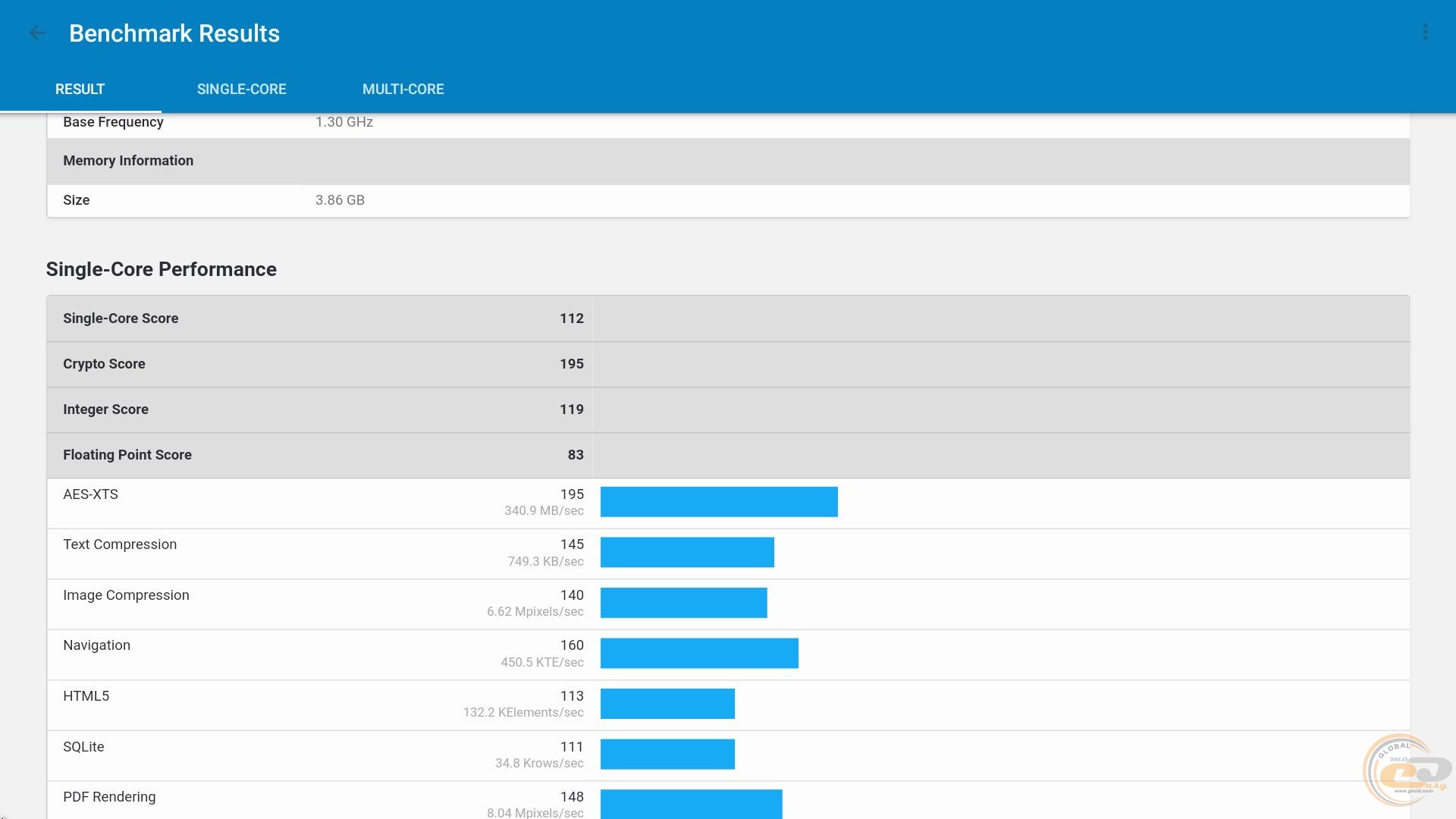Click the Navigation benchmark bar

click(x=698, y=653)
